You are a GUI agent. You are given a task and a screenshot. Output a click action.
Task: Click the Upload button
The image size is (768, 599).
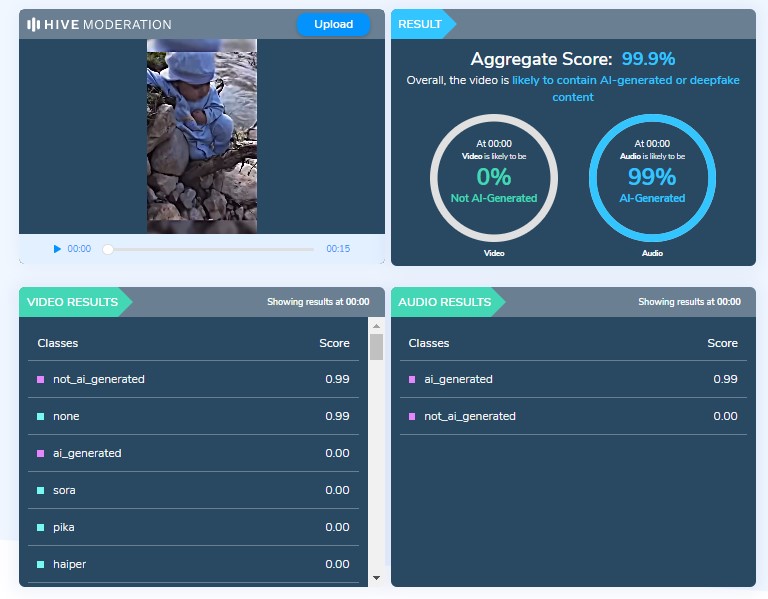[x=333, y=24]
